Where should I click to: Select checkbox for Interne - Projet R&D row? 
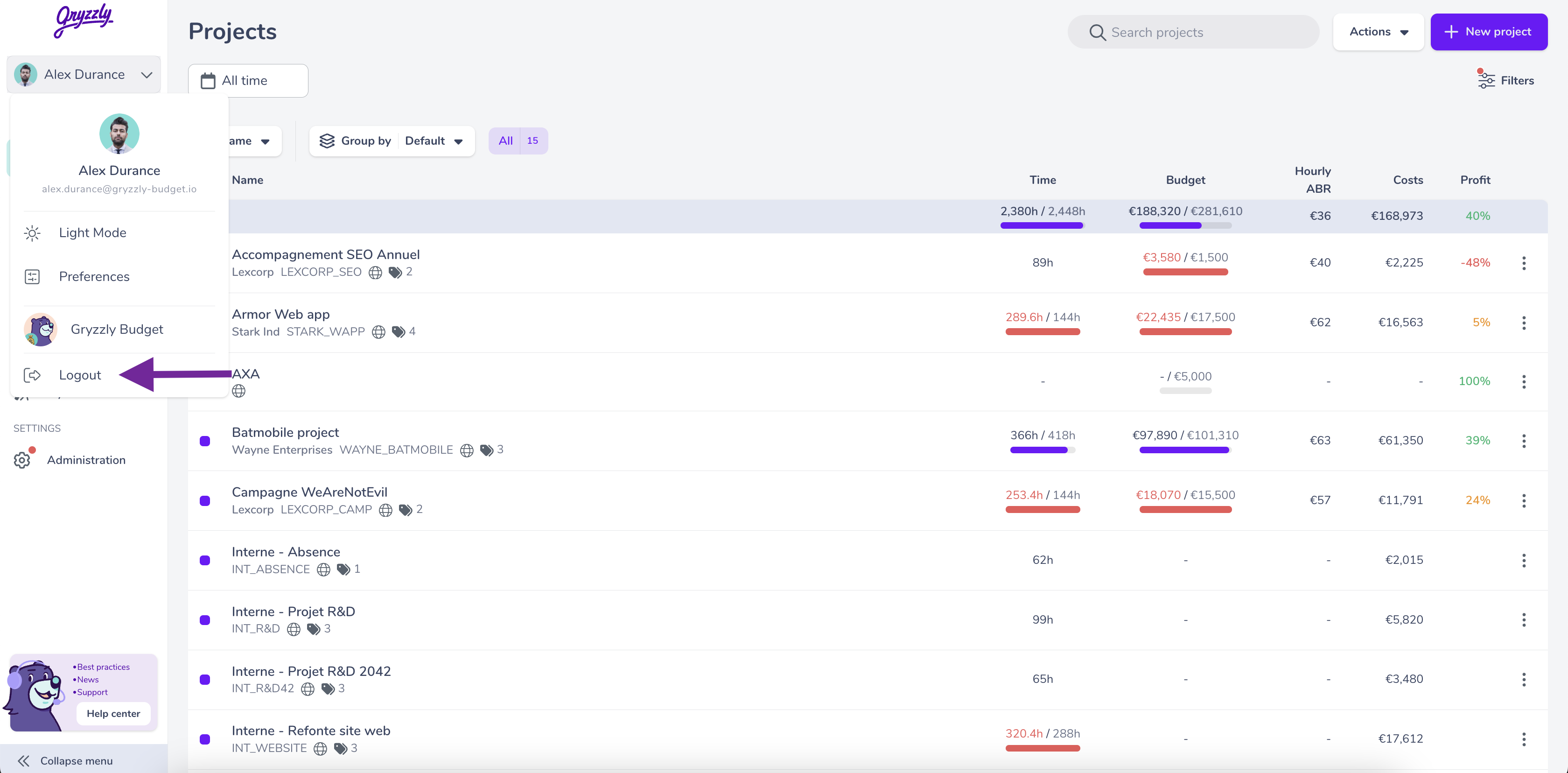tap(205, 620)
